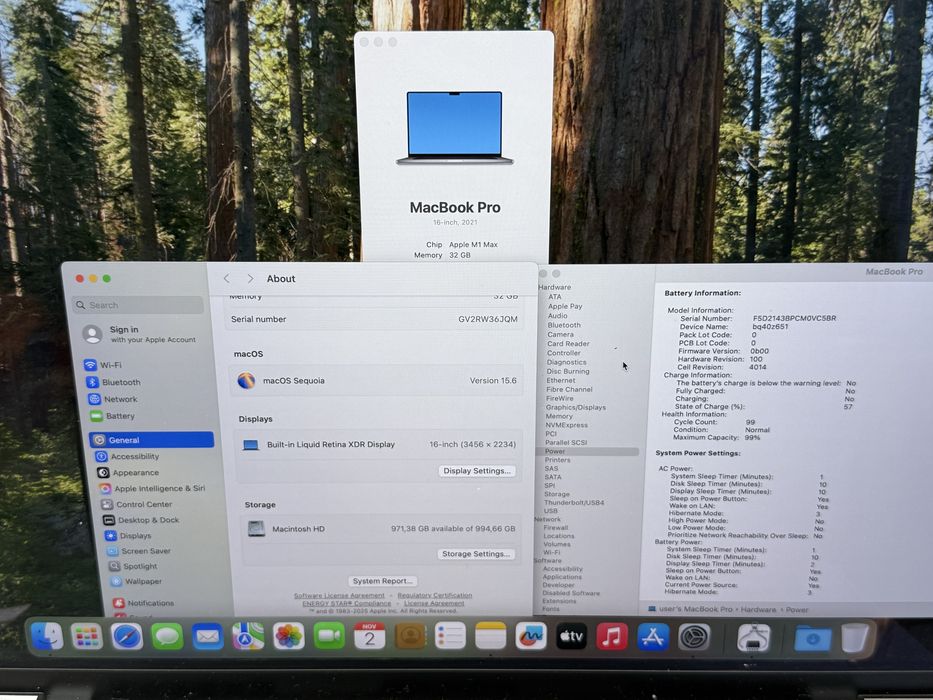Screen dimensions: 933x700
Task: Open Downloads folder in Dock
Action: (x=813, y=639)
